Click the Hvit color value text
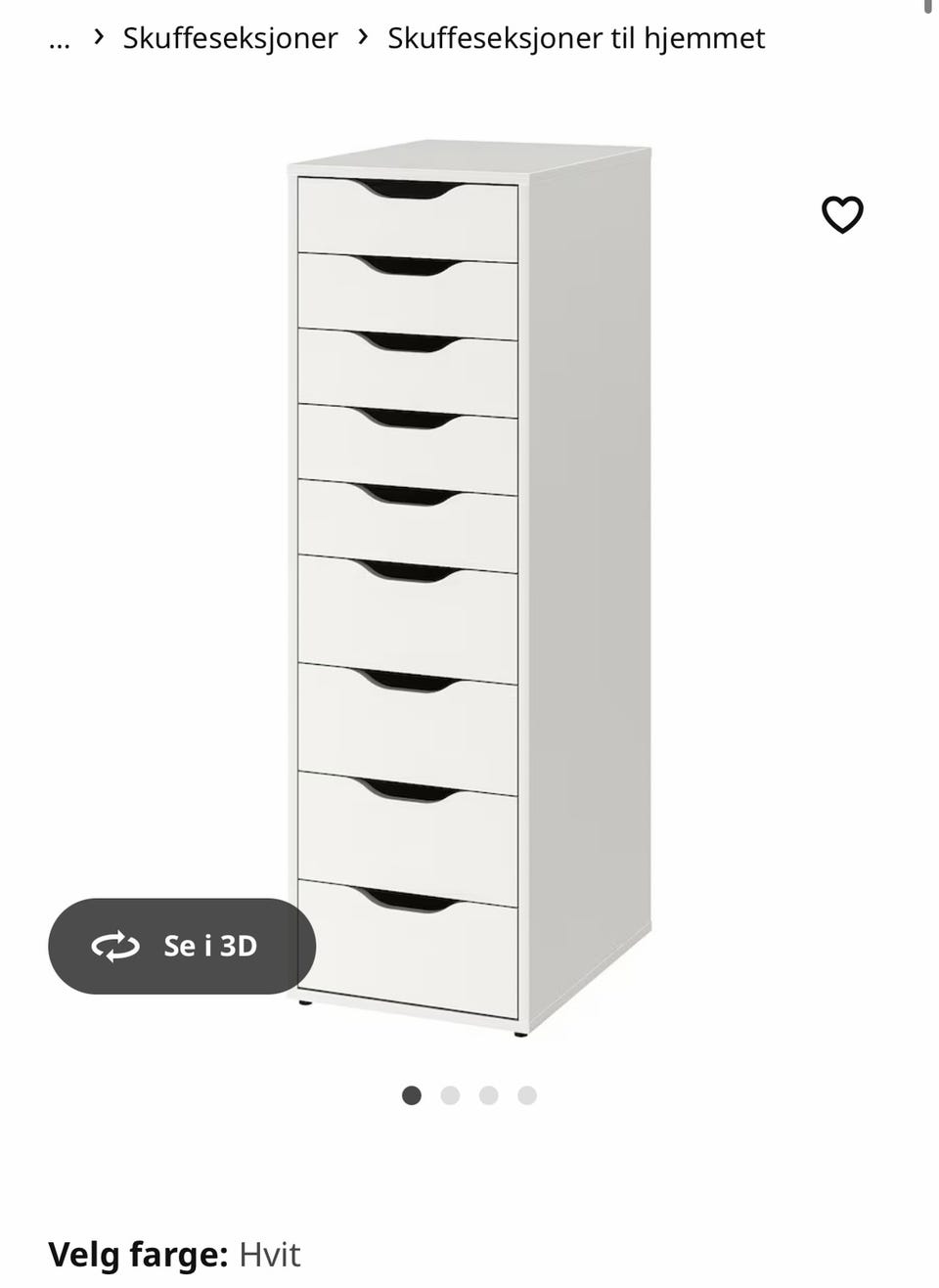This screenshot has height=1288, width=939. point(270,1255)
